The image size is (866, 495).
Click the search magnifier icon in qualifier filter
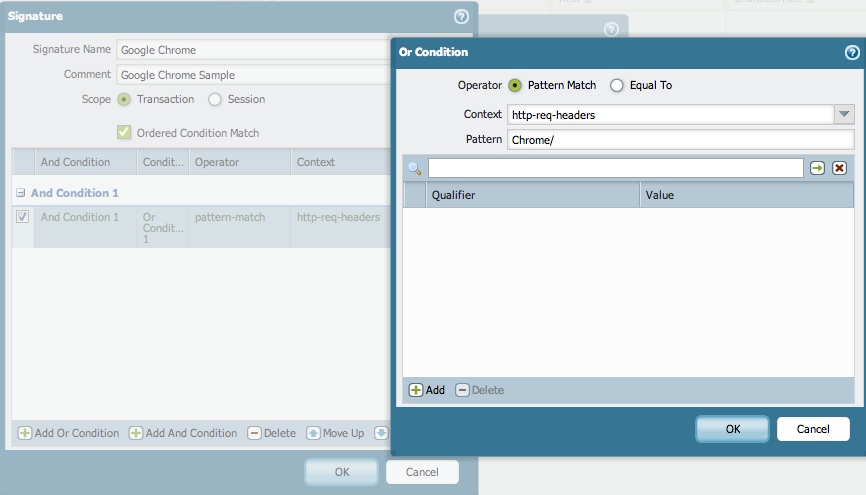(415, 168)
